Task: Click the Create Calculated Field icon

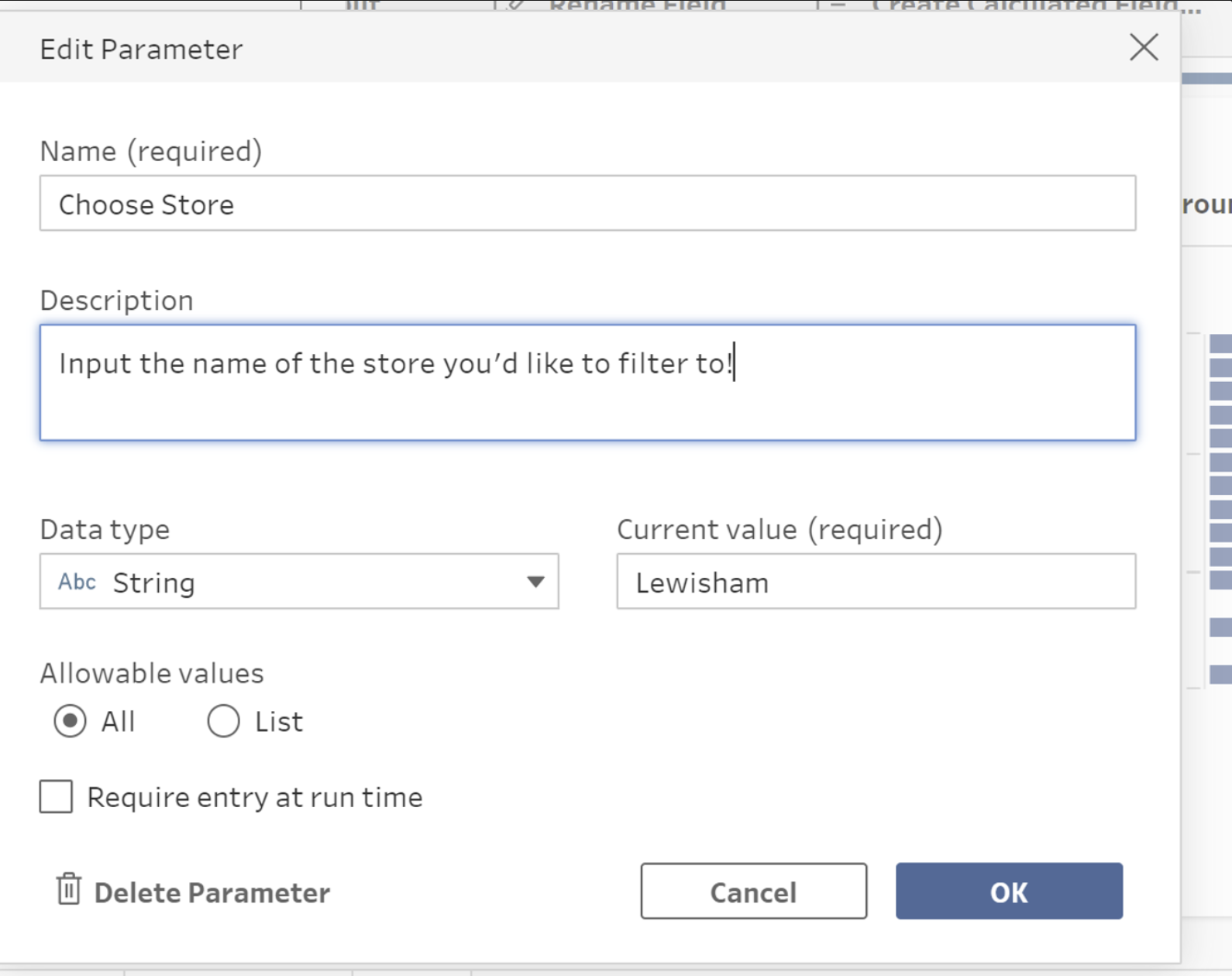Action: click(838, 5)
